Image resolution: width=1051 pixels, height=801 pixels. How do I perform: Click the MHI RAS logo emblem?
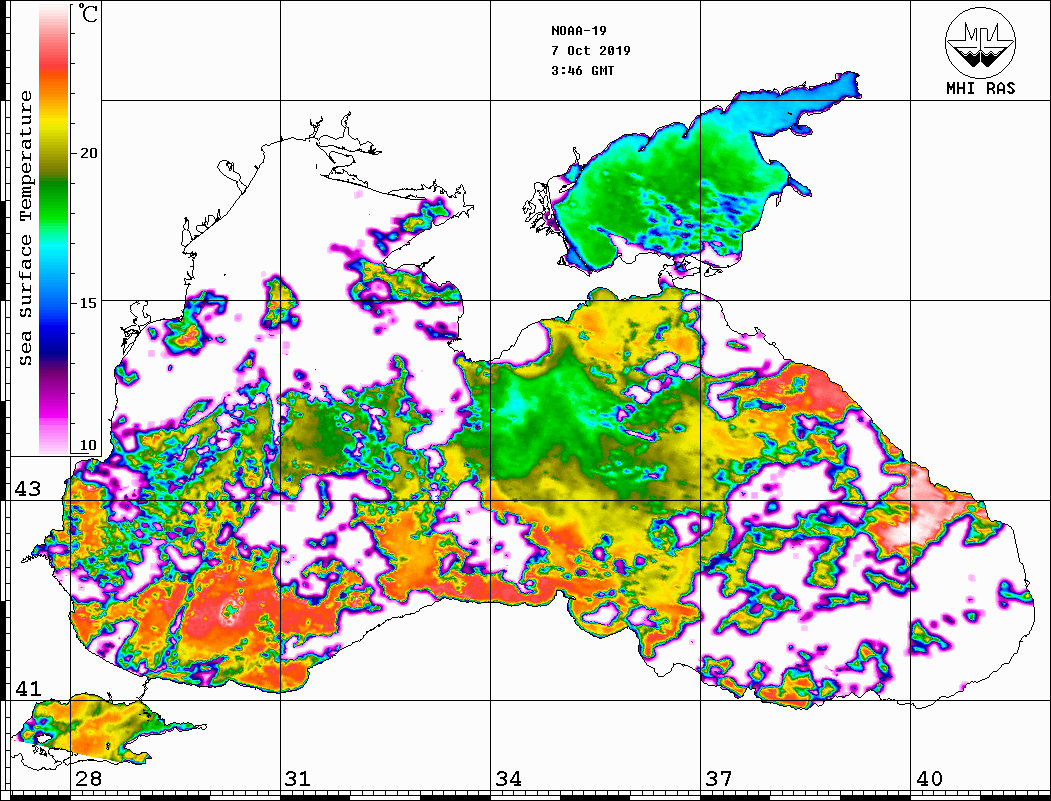(981, 42)
